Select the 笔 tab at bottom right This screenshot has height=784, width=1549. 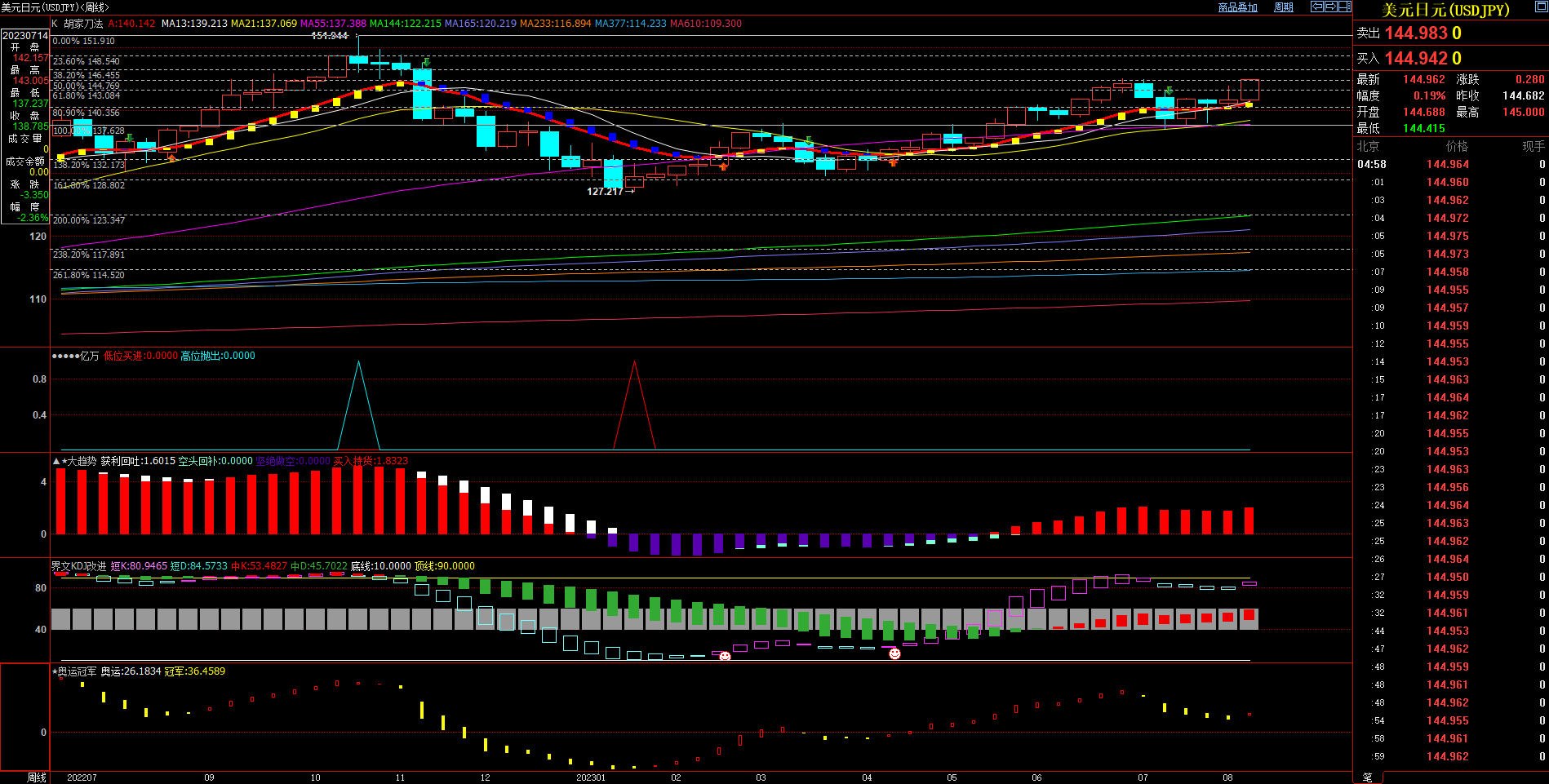[x=1368, y=777]
